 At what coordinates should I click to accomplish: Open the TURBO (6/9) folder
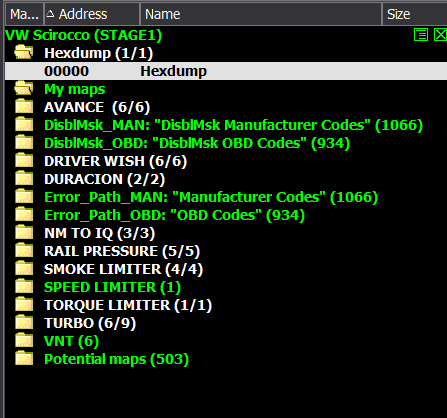click(x=90, y=323)
